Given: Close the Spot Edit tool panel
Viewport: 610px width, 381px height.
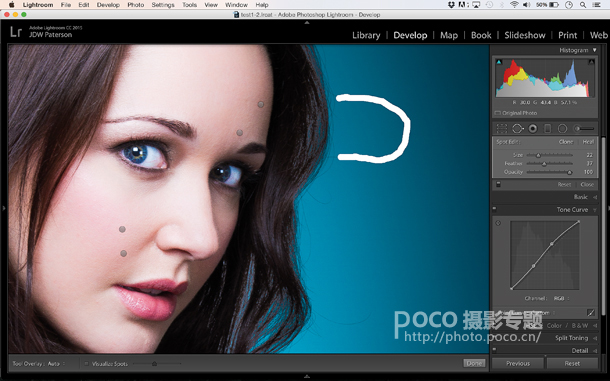Looking at the screenshot, I should [x=587, y=184].
